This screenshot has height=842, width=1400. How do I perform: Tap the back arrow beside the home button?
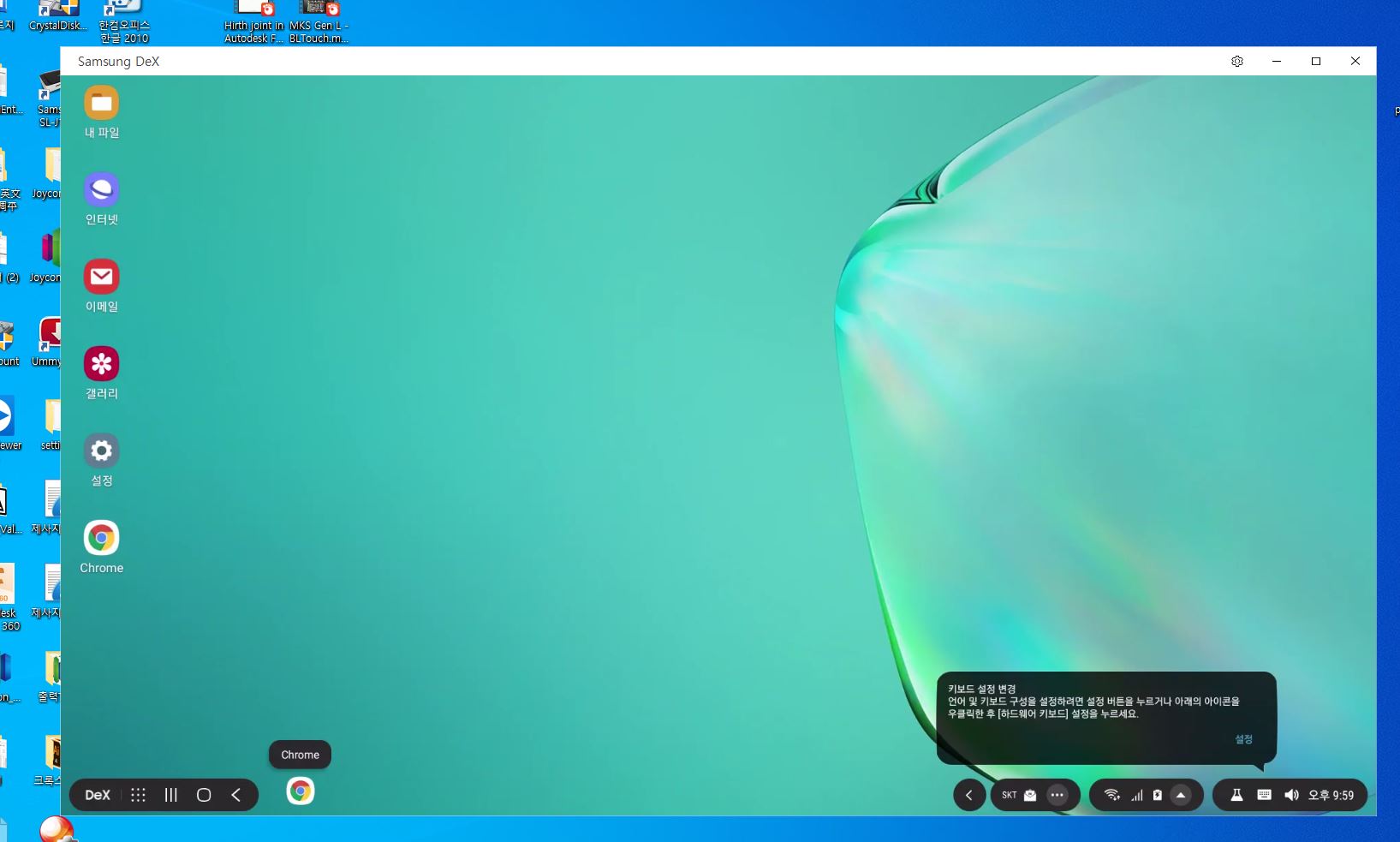click(x=236, y=795)
